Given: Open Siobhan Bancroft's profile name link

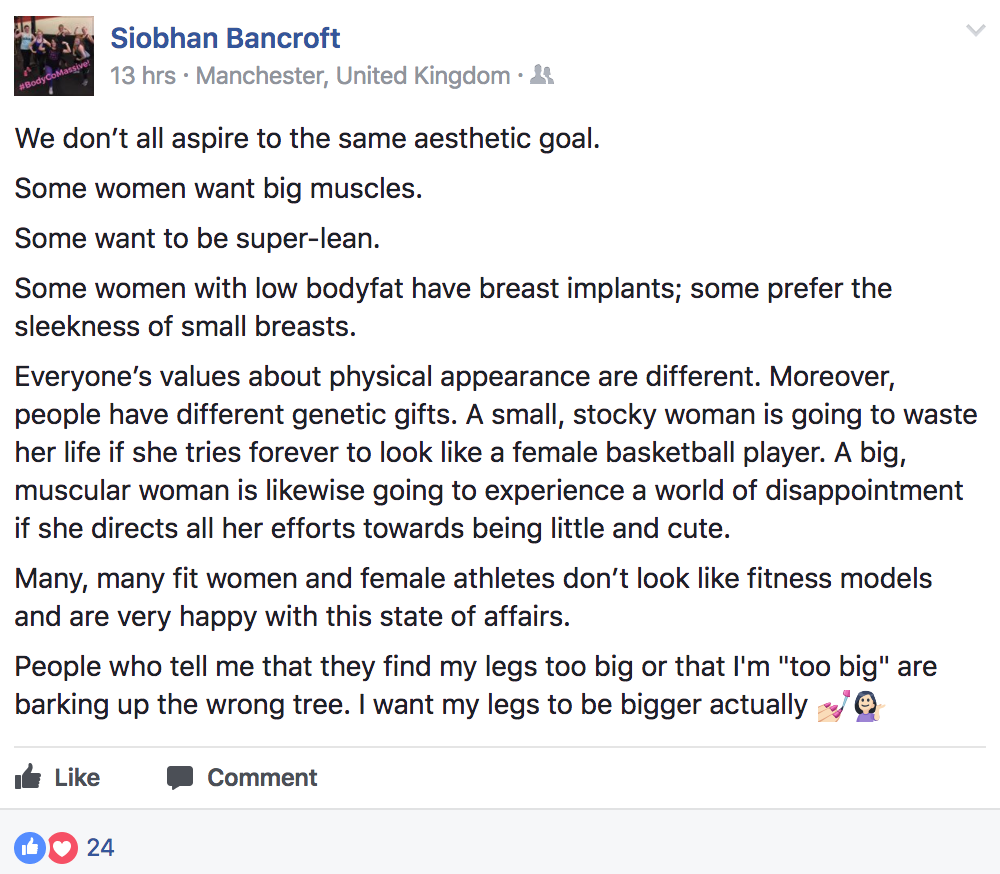Looking at the screenshot, I should [x=225, y=38].
